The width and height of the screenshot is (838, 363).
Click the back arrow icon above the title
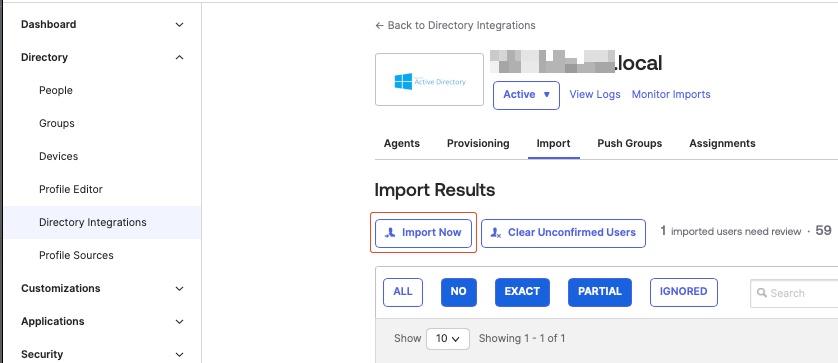point(379,25)
